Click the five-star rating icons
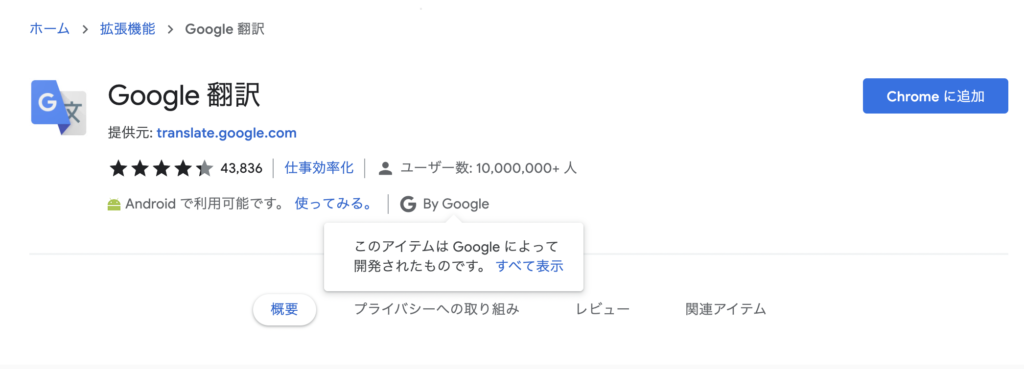The height and width of the screenshot is (369, 1024). coord(161,168)
